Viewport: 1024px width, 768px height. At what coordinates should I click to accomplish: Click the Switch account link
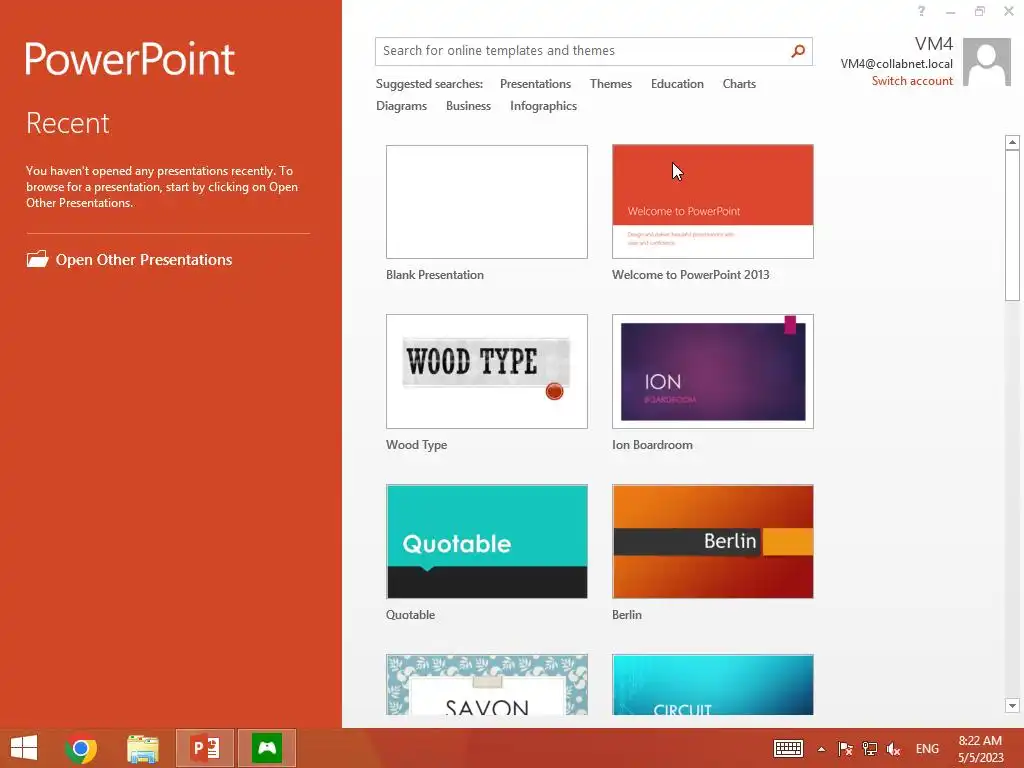tap(912, 81)
